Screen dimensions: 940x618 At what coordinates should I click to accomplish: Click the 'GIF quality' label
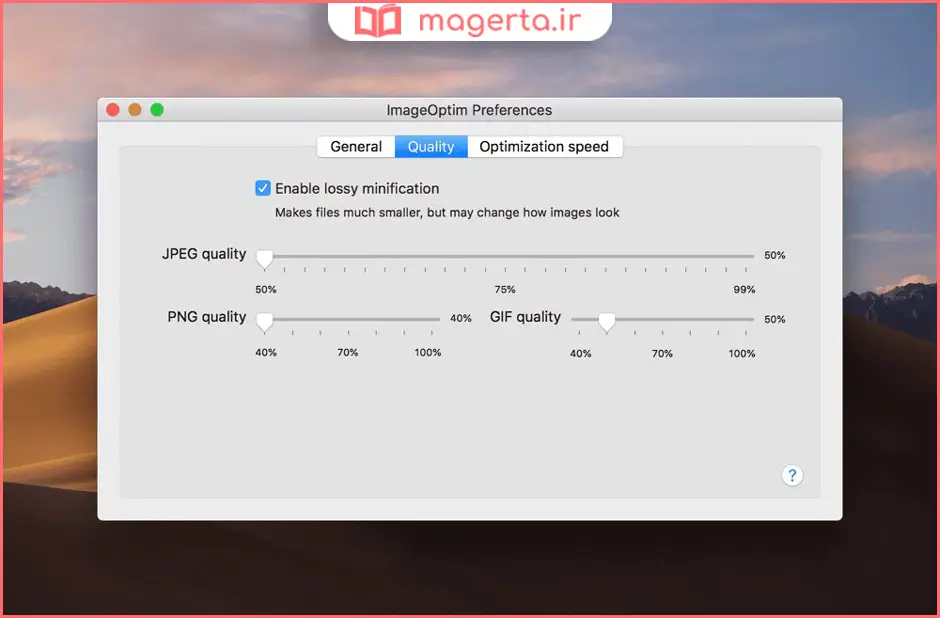[x=525, y=317]
